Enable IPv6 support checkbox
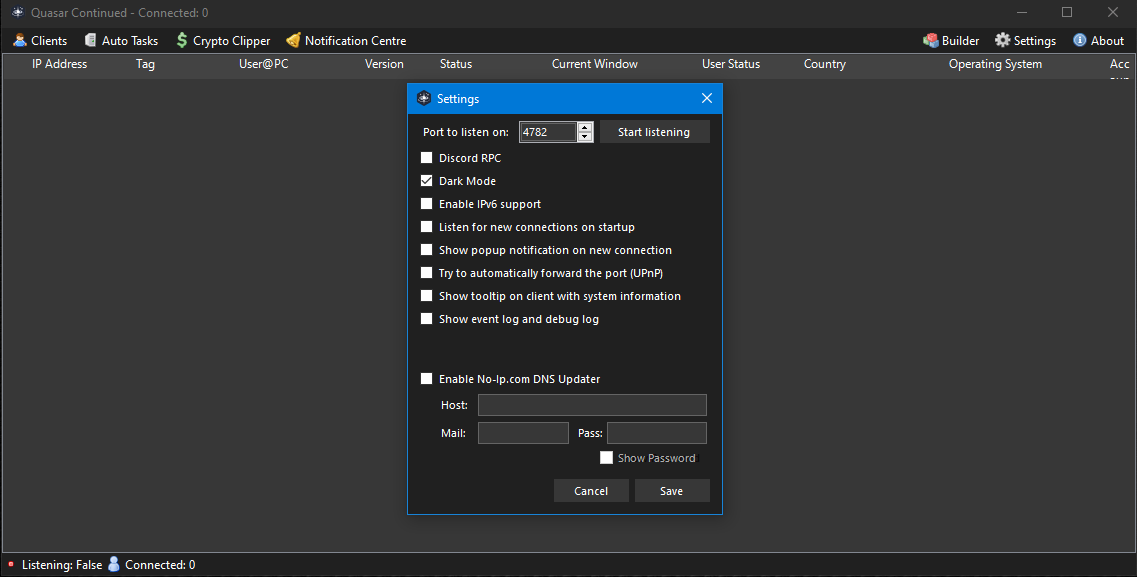This screenshot has width=1137, height=577. coord(426,204)
